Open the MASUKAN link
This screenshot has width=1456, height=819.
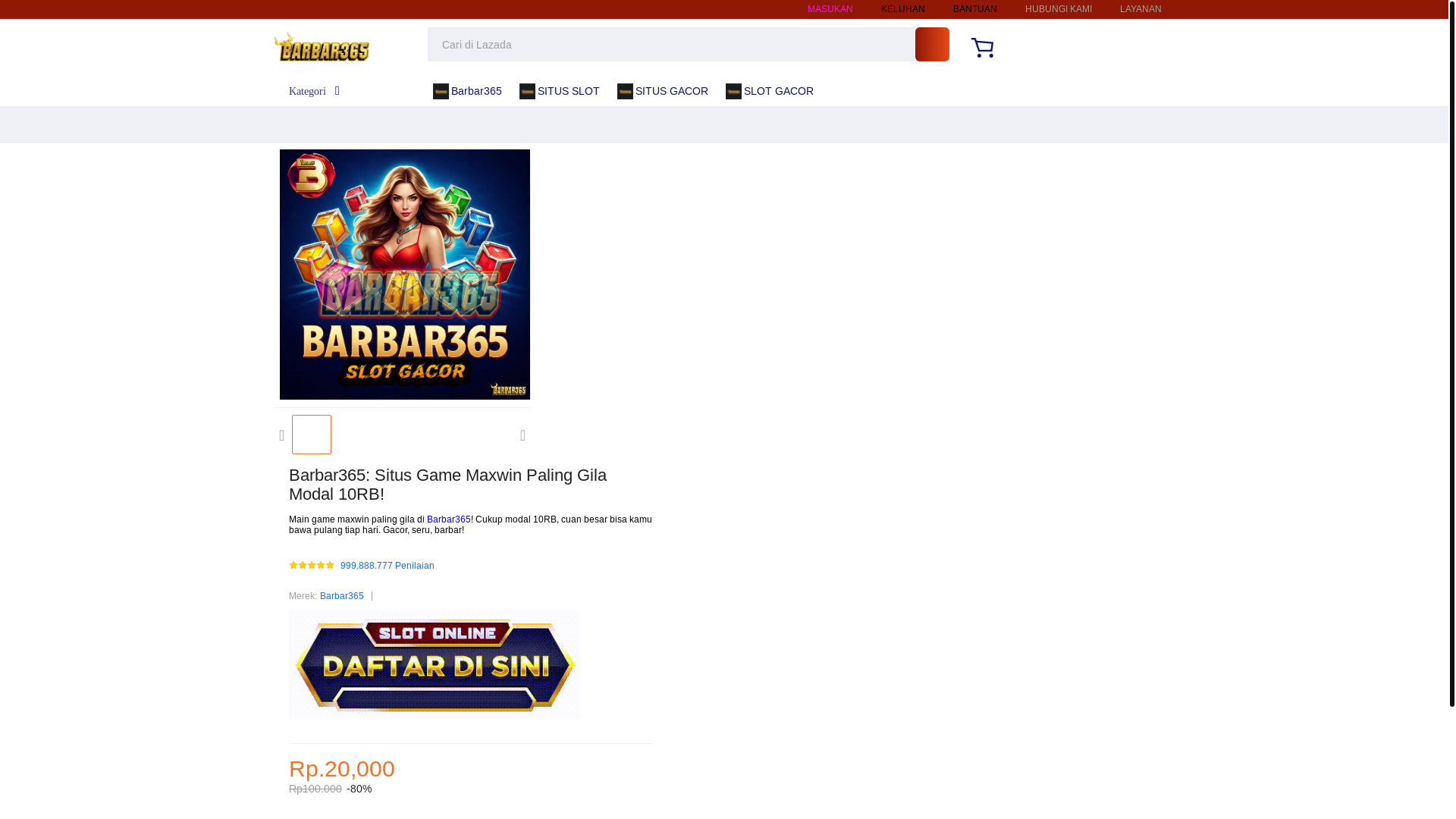pos(830,9)
